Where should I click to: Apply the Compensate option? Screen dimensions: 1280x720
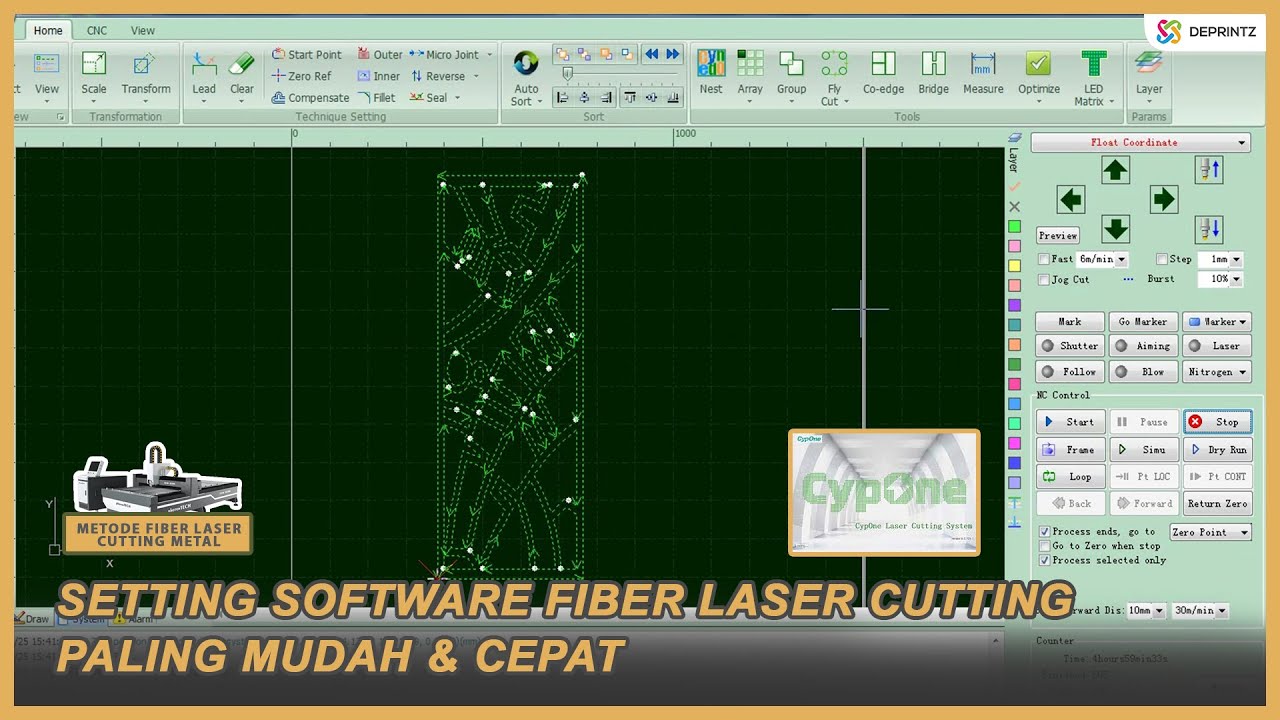(x=311, y=98)
